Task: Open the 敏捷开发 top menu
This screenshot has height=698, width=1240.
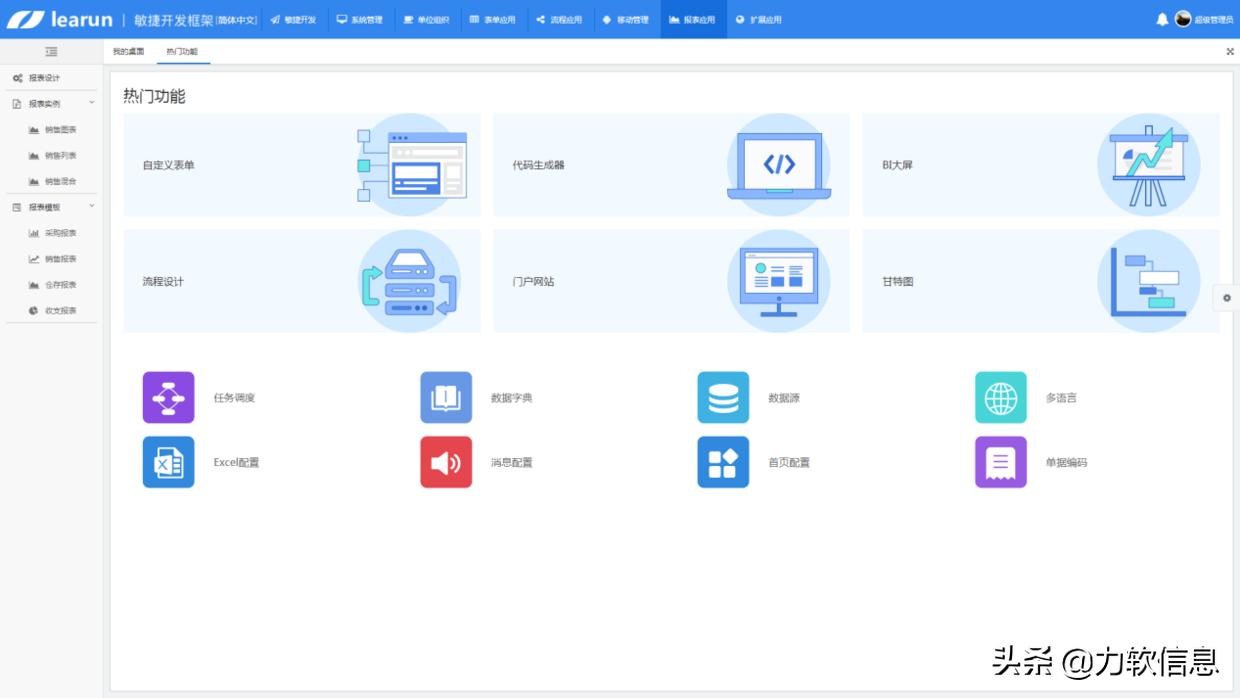Action: (294, 19)
